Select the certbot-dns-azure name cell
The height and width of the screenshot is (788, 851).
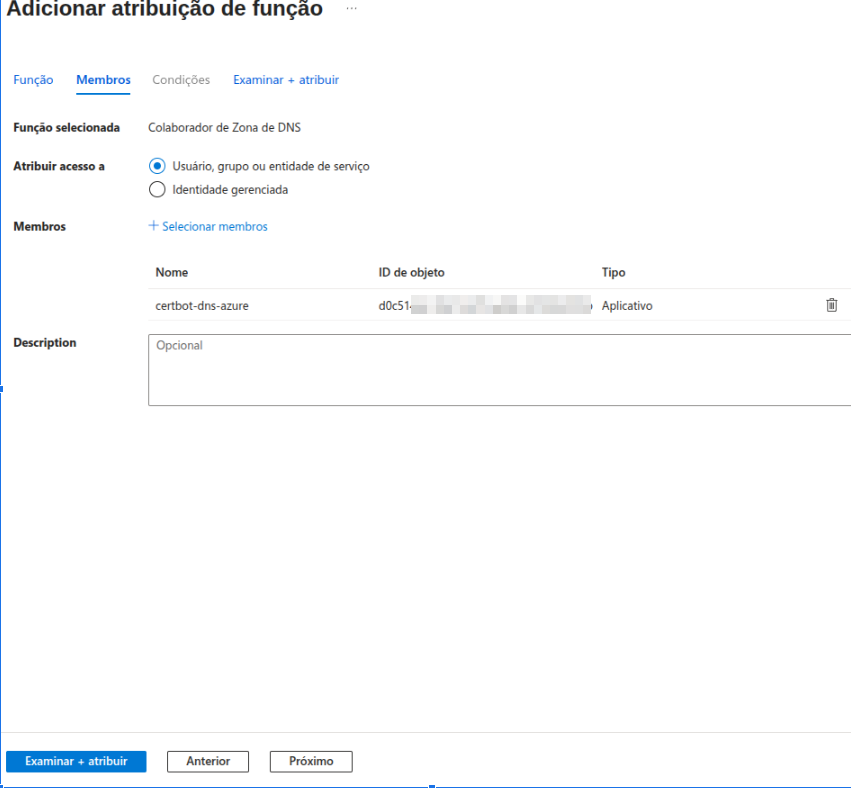[x=202, y=306]
